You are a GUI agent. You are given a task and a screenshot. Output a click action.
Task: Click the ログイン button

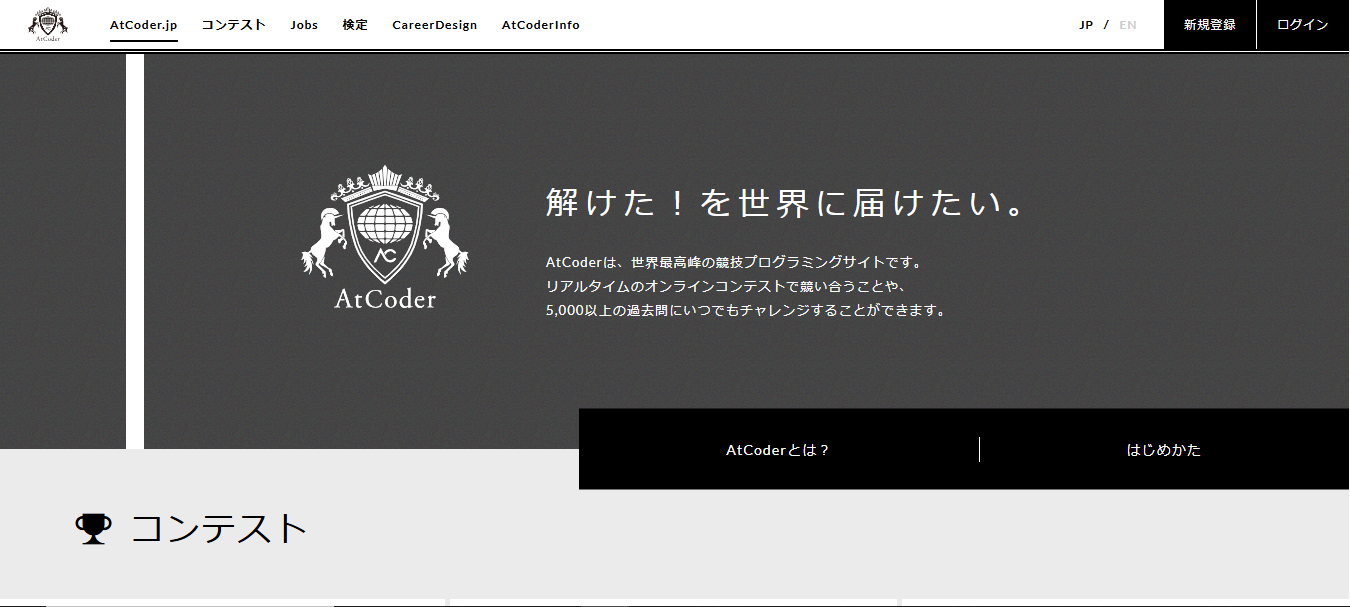point(1303,25)
